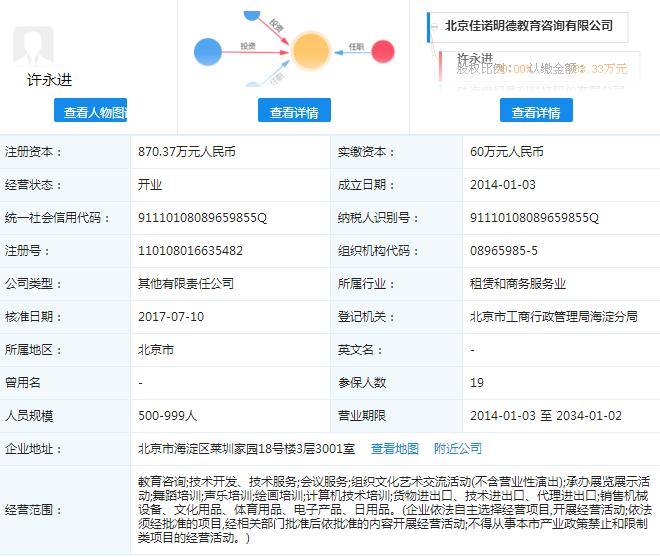Click taxpayer ID value next to 纳税人识别号
Screen dimensions: 660x557
[534, 218]
